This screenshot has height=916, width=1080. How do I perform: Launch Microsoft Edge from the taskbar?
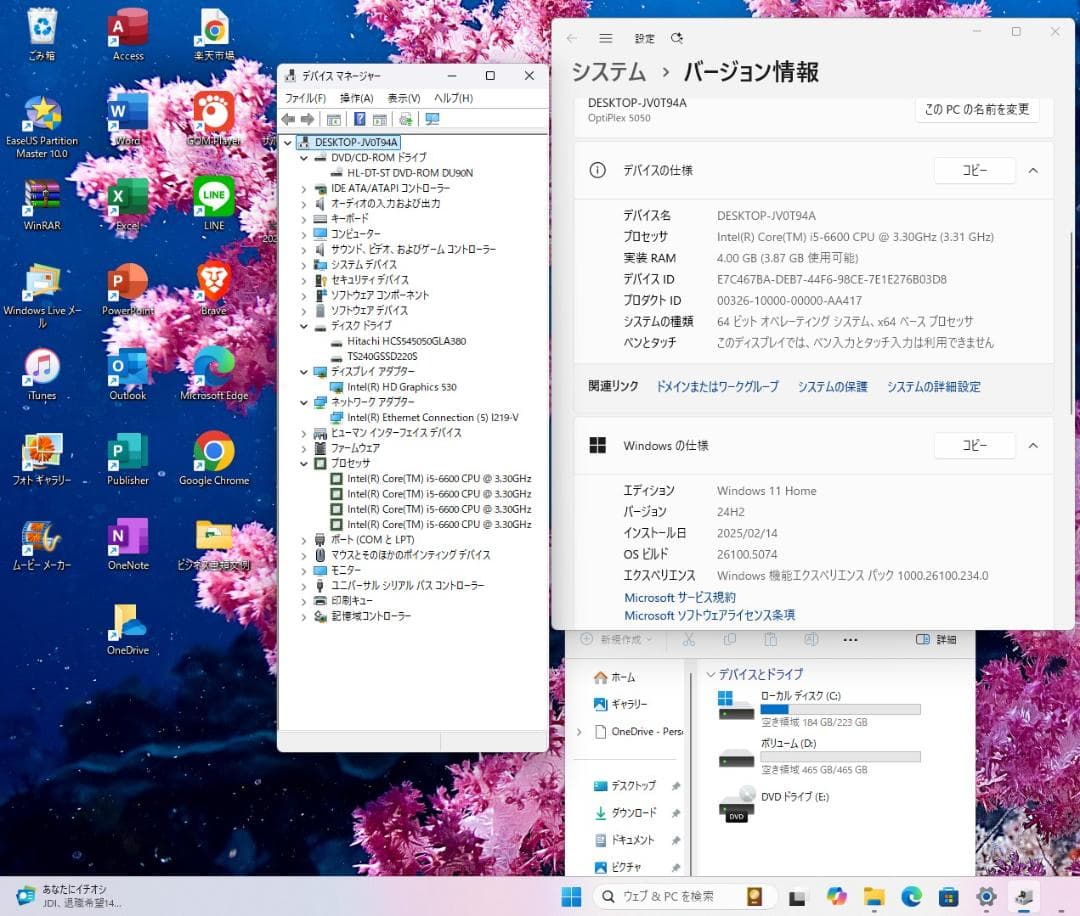pos(911,897)
